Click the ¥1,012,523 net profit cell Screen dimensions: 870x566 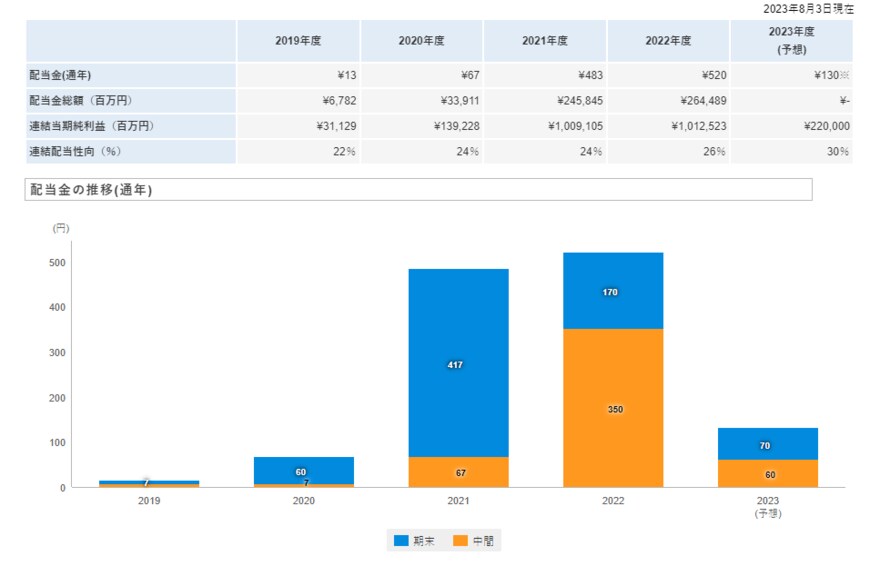(x=667, y=126)
